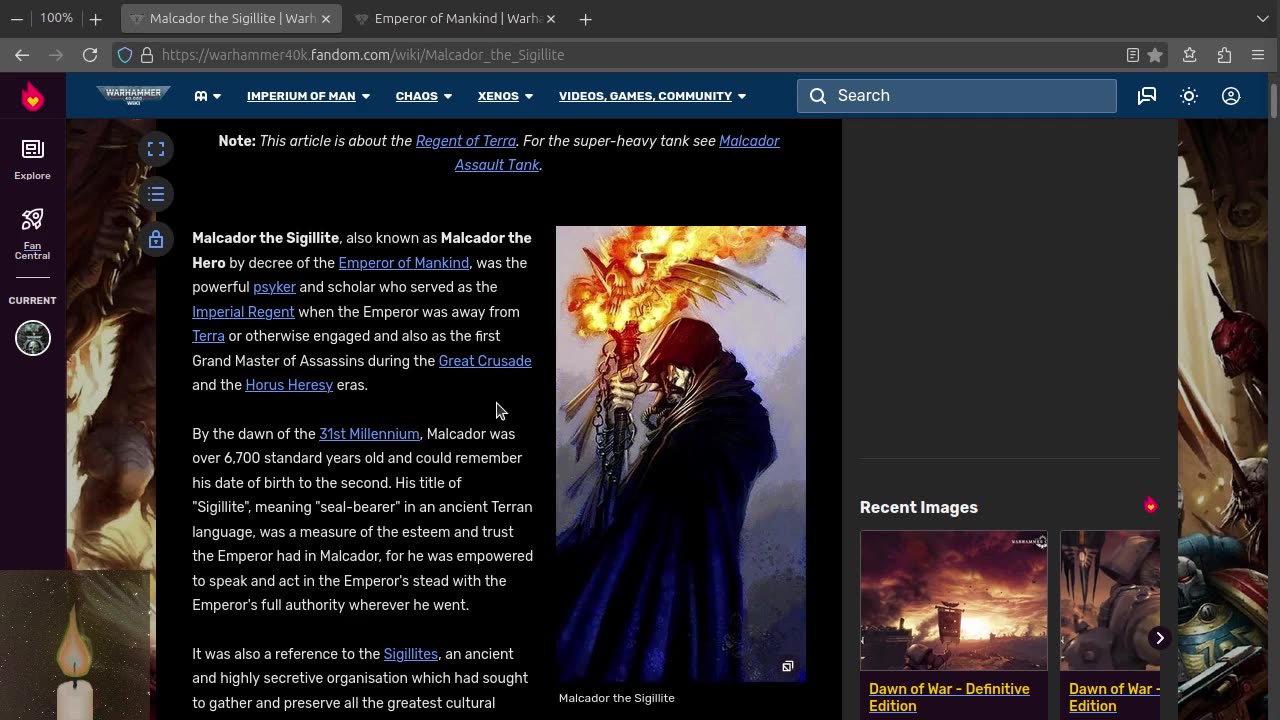Screen dimensions: 1280x720
Task: Open the Malcador Assault Tank link
Action: [x=617, y=153]
